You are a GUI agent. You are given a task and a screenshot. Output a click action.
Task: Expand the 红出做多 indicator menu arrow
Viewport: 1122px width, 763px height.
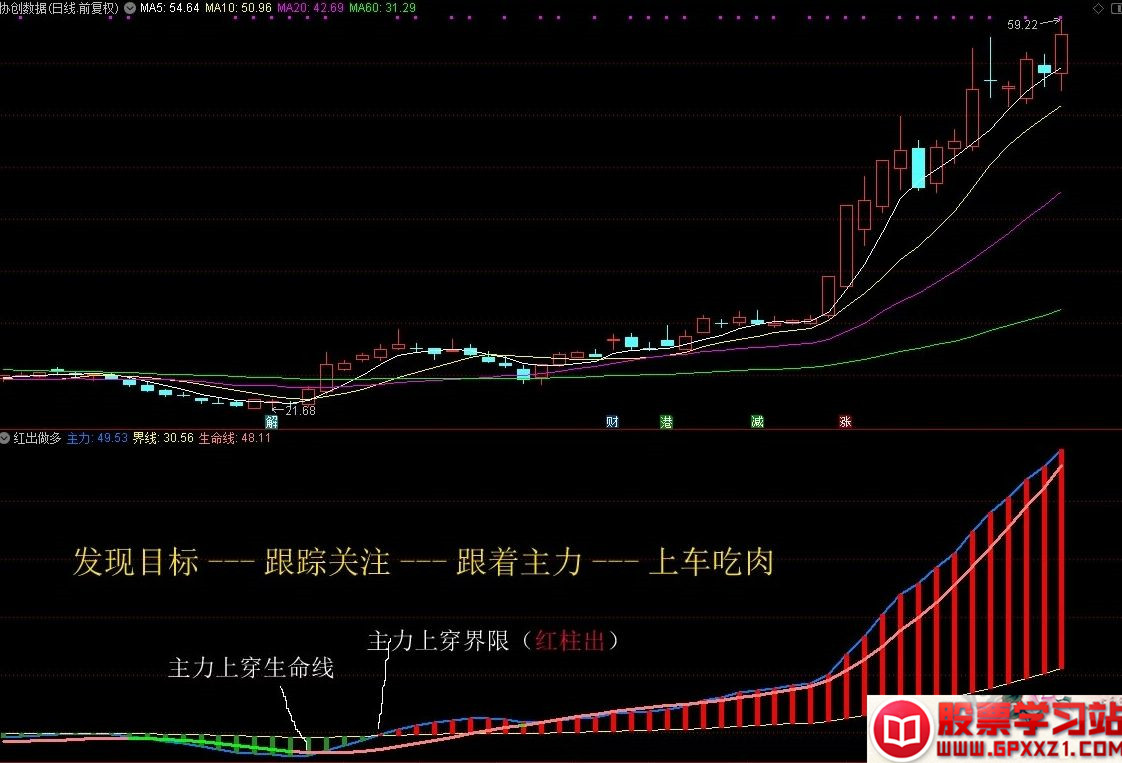[x=6, y=438]
